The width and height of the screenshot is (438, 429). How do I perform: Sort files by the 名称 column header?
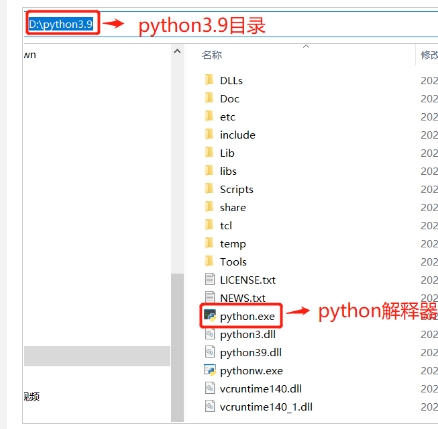click(212, 55)
